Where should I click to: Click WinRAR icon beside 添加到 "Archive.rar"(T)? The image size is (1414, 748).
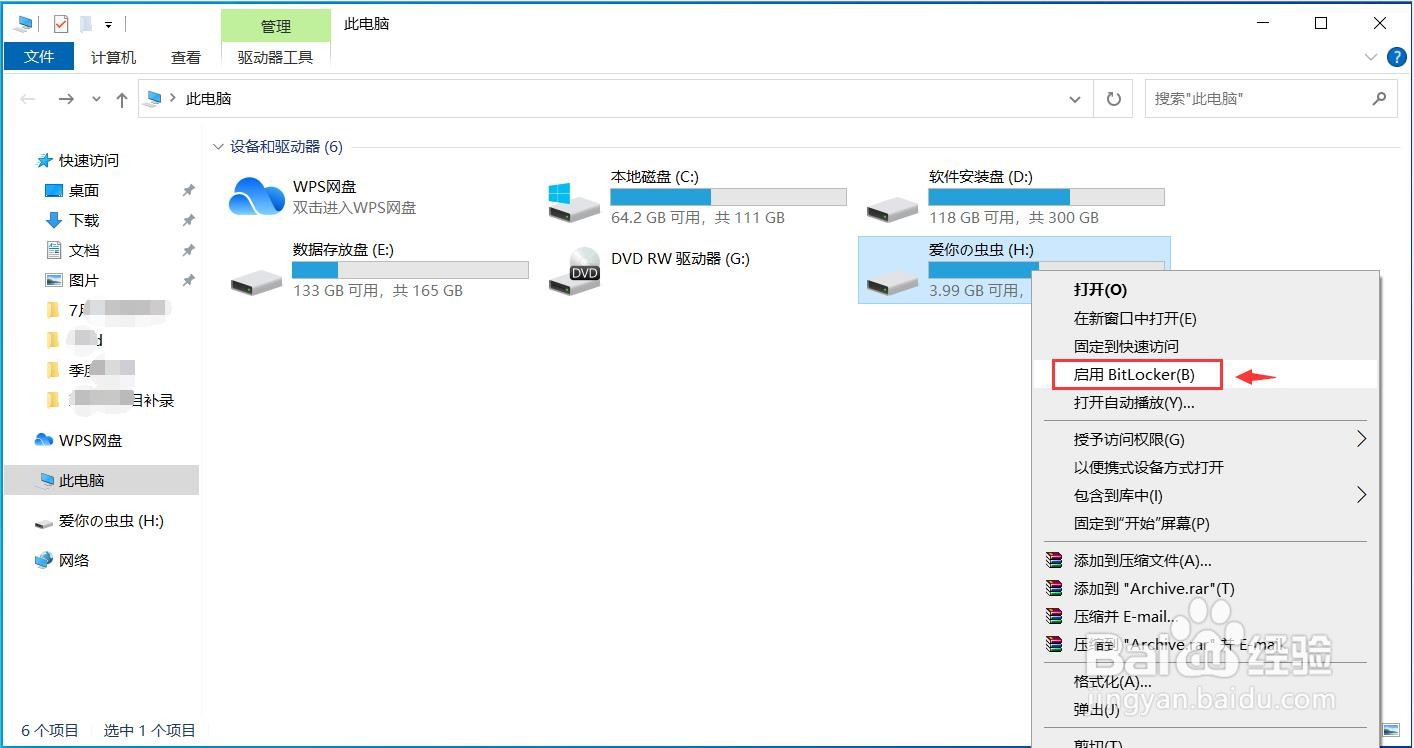(1053, 588)
